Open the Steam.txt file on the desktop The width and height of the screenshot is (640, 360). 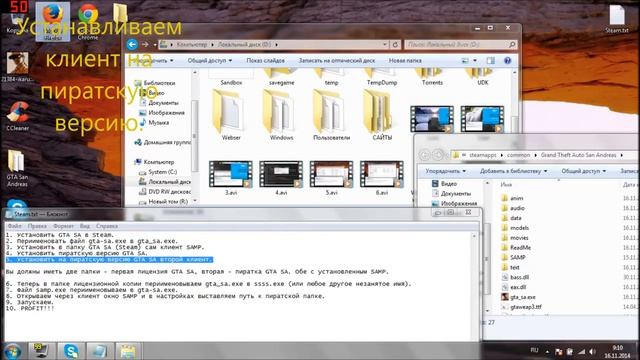617,19
